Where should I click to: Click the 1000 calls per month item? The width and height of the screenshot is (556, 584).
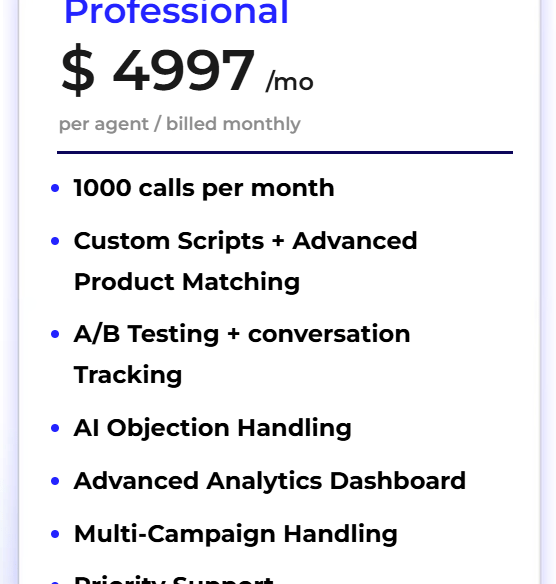(204, 188)
